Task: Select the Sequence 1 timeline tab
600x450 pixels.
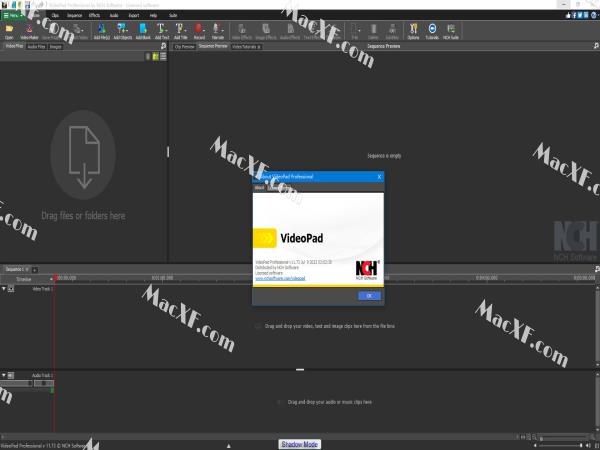Action: 16,269
